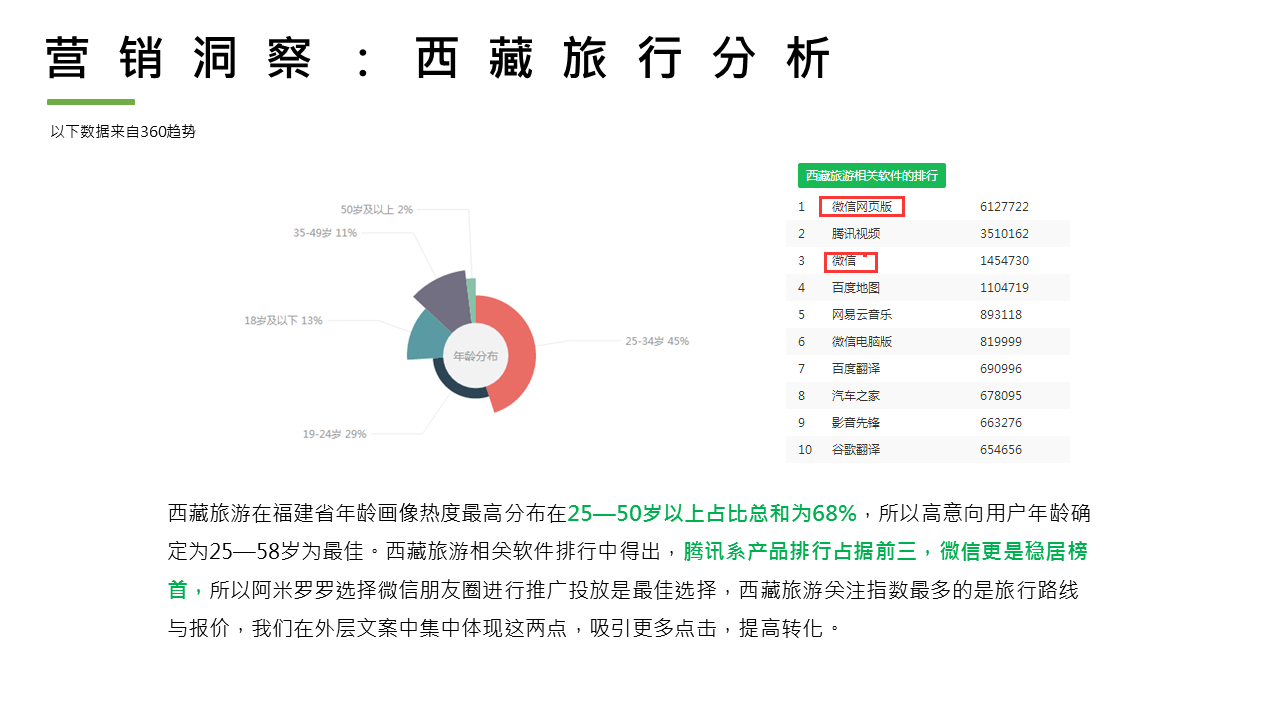Click the 微信电脑版 entry

(x=861, y=342)
